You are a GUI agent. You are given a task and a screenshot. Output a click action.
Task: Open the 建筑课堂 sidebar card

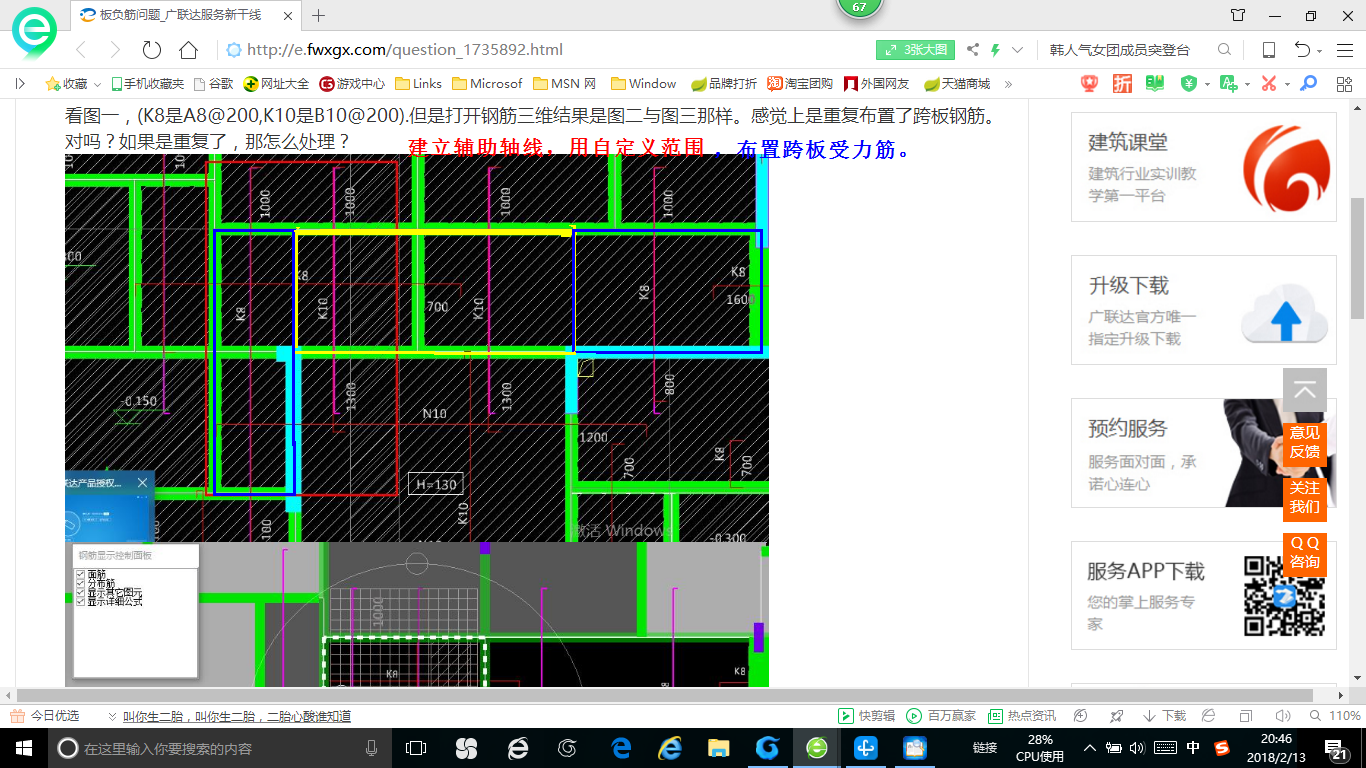point(1204,167)
